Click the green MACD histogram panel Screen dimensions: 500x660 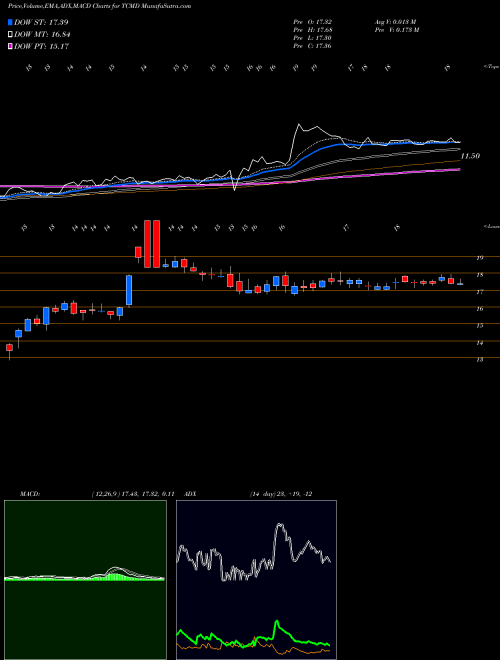(x=85, y=580)
